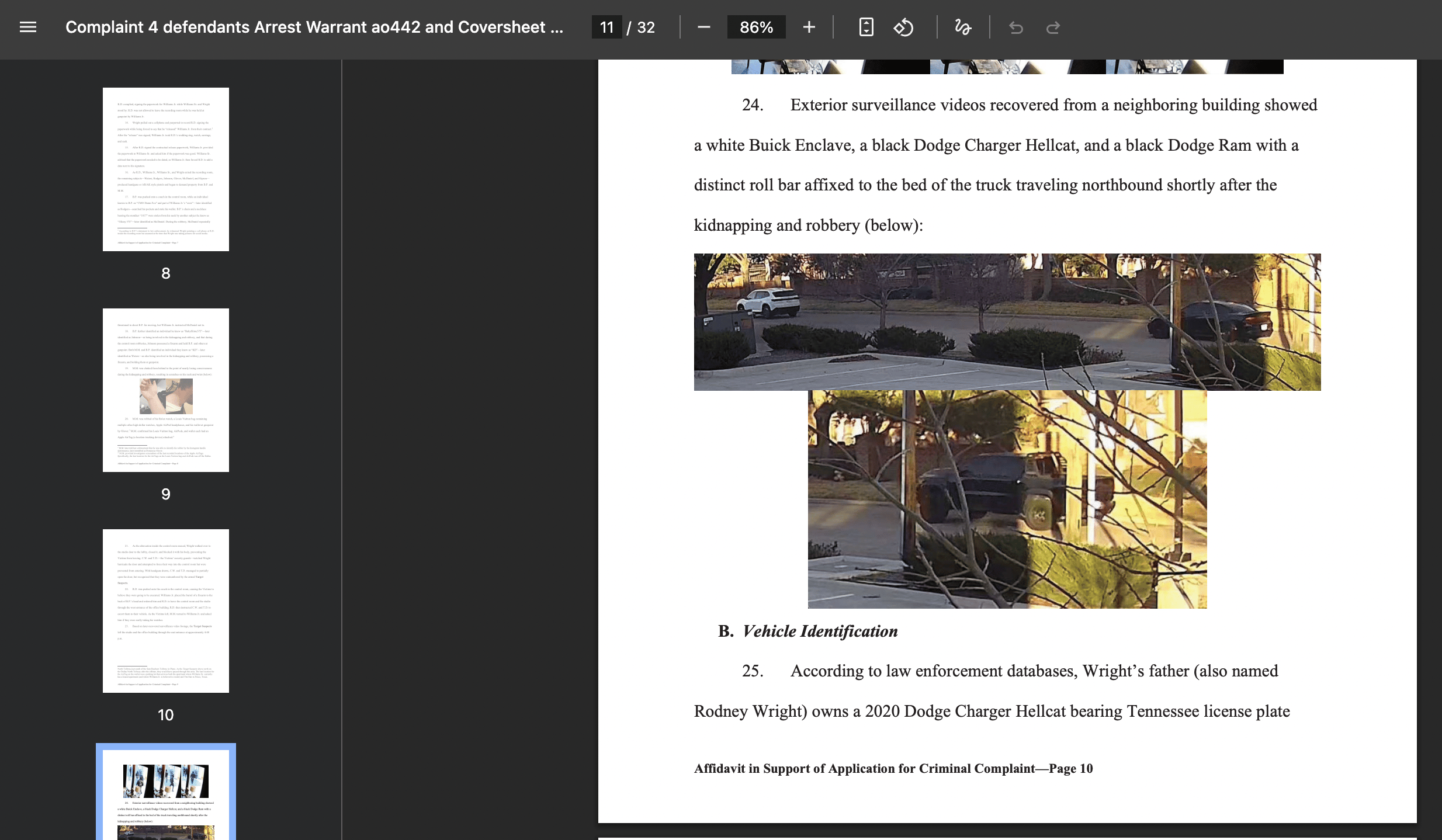Click the zoom in plus button
This screenshot has height=840, width=1442.
click(809, 27)
